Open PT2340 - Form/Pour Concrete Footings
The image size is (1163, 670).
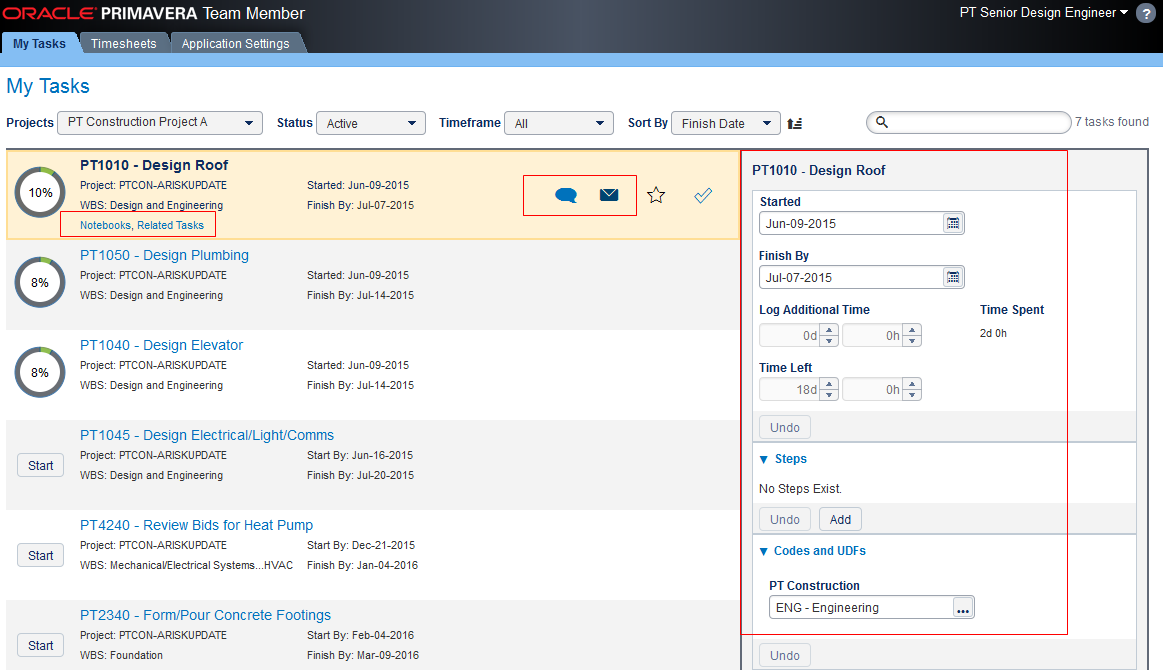click(205, 615)
